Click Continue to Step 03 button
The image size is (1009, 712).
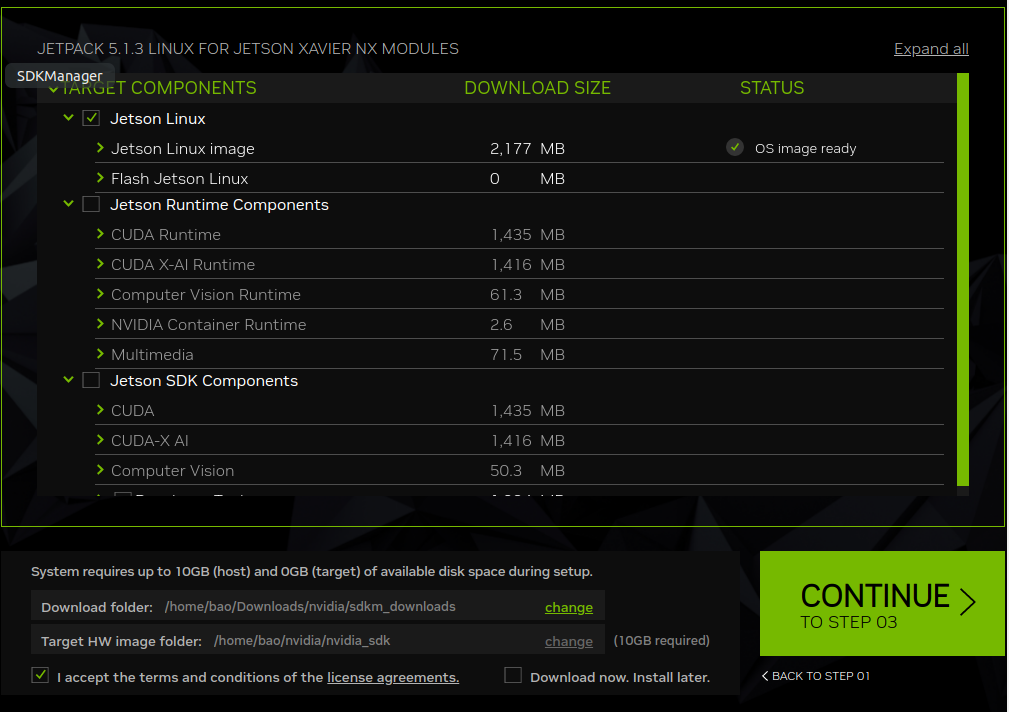point(882,603)
